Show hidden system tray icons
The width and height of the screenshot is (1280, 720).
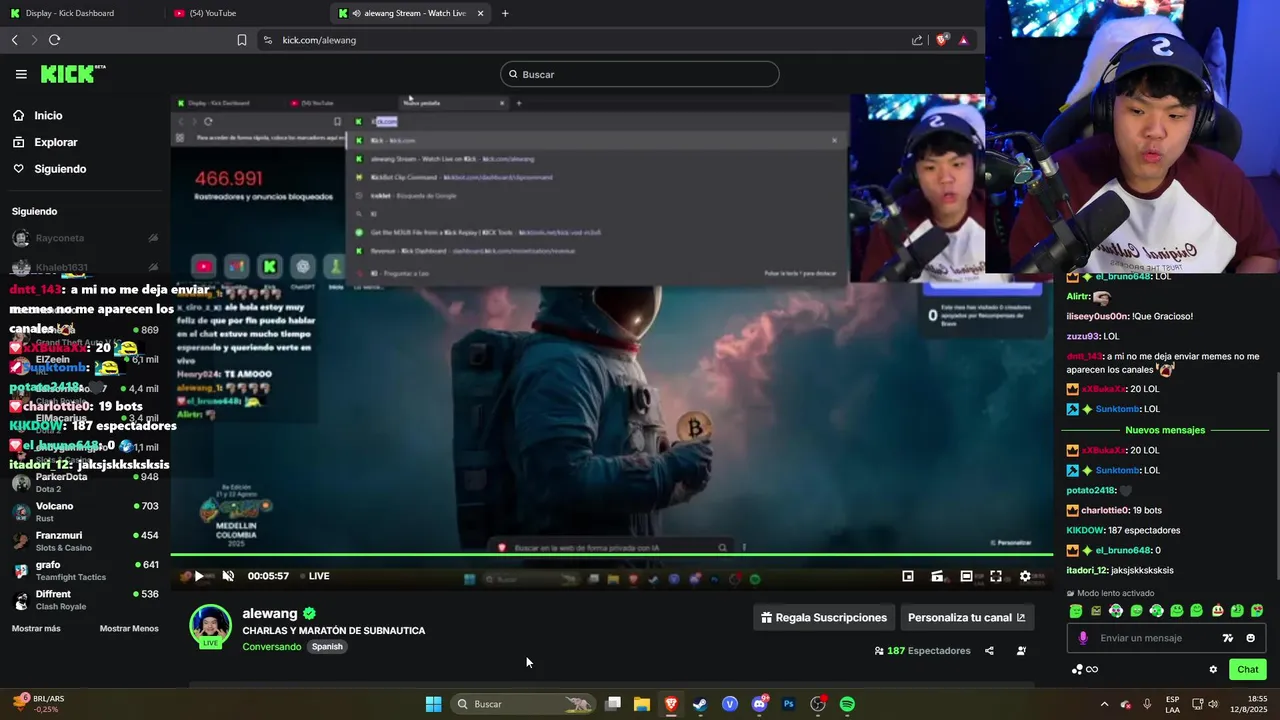1104,704
